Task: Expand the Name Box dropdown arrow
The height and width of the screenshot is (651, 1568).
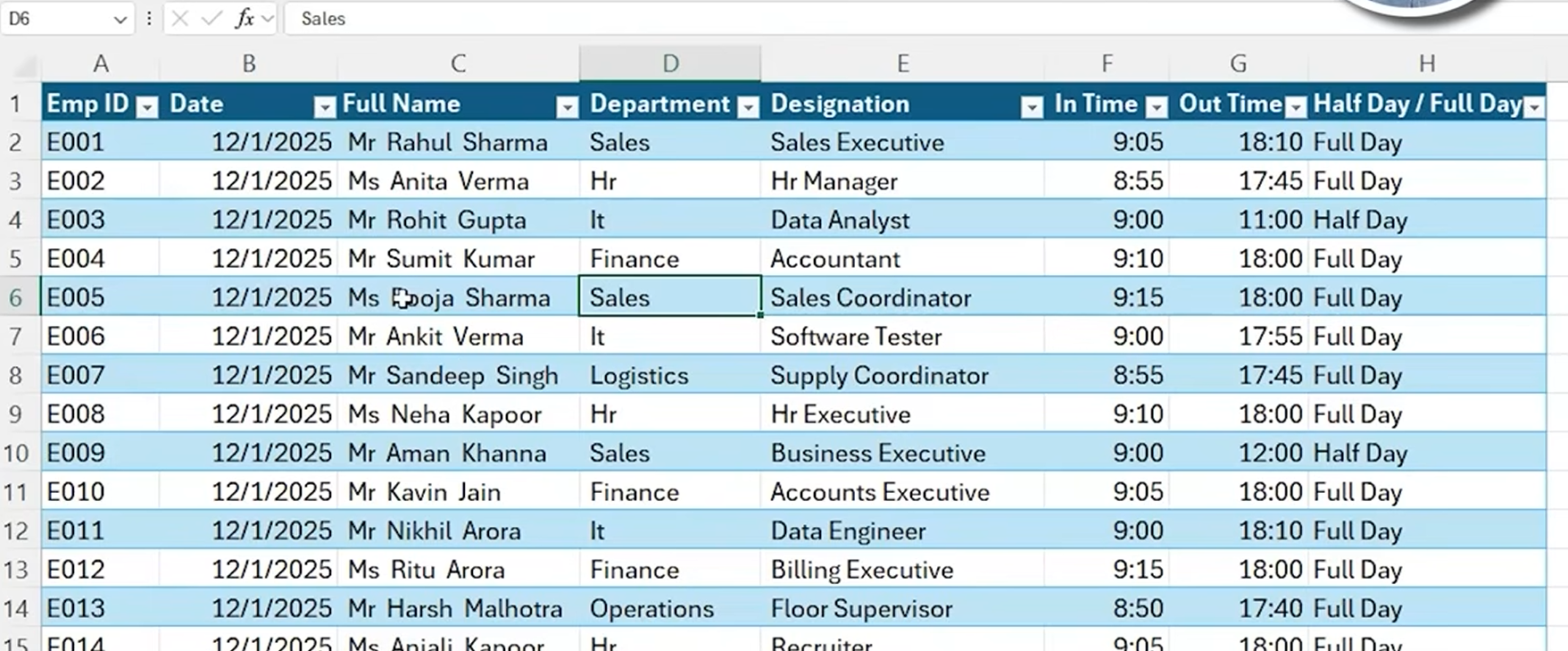Action: click(120, 19)
